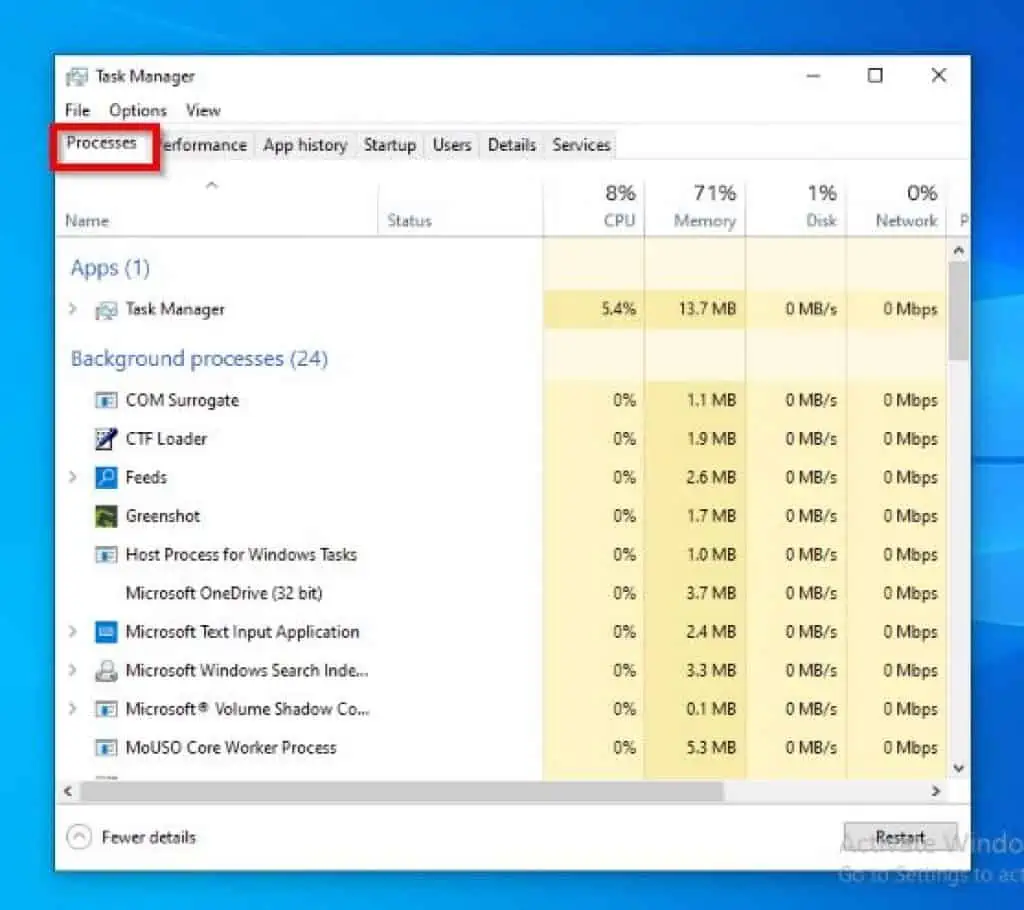1024x910 pixels.
Task: Click the vertical scrollbar down arrow
Action: coord(958,768)
